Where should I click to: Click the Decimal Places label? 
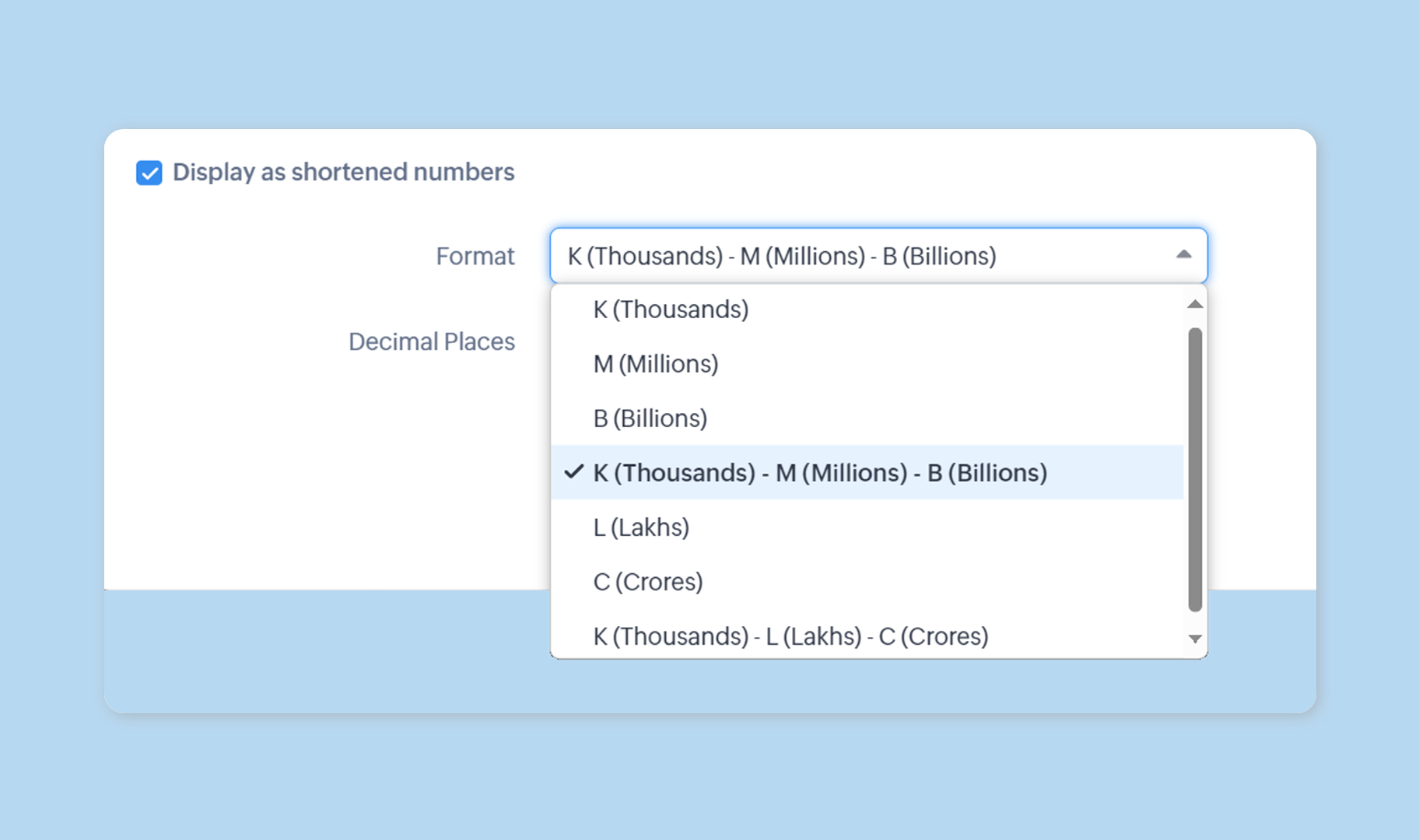[432, 341]
